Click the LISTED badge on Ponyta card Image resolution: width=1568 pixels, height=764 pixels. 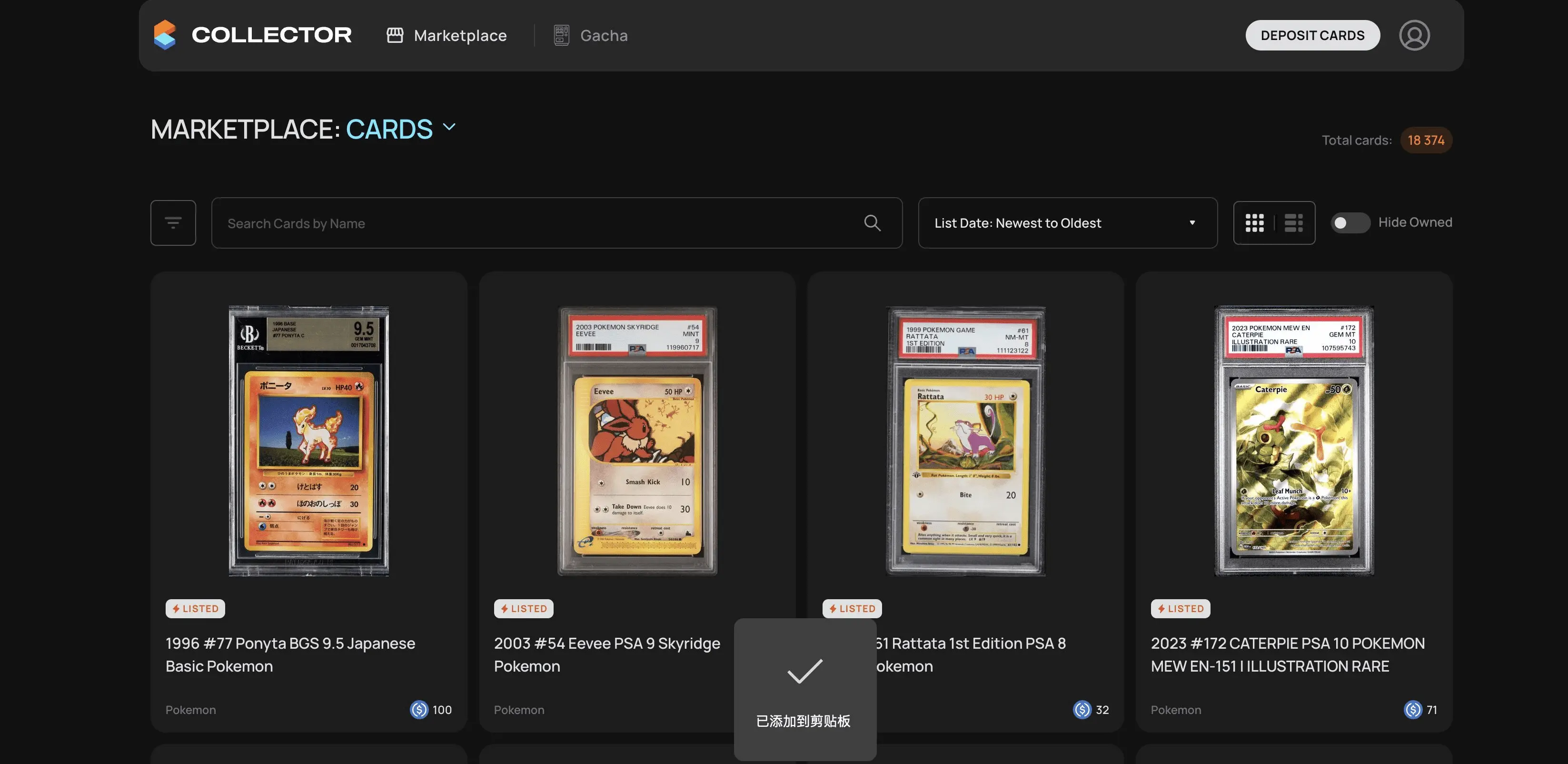pos(195,609)
